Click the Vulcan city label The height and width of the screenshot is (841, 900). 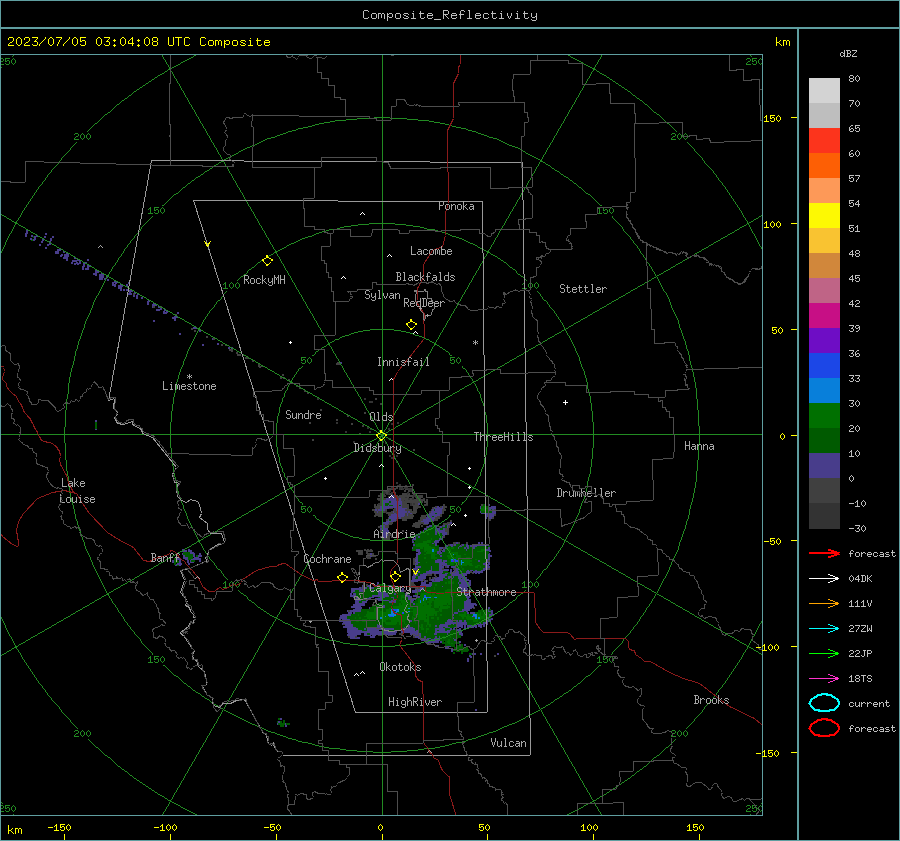[508, 743]
